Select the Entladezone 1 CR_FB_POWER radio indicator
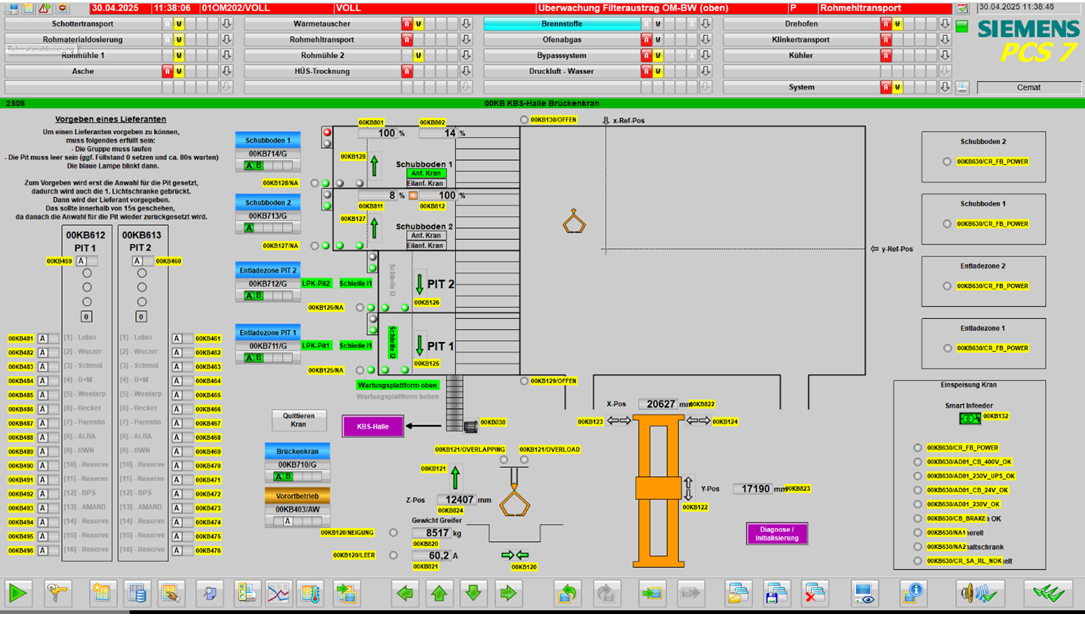The height and width of the screenshot is (617, 1085). click(x=947, y=349)
